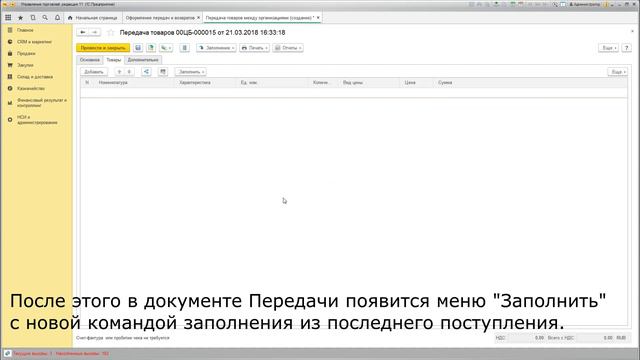Open the Заполнение dropdown in document toolbar
This screenshot has height=360, width=640.
pyautogui.click(x=216, y=48)
